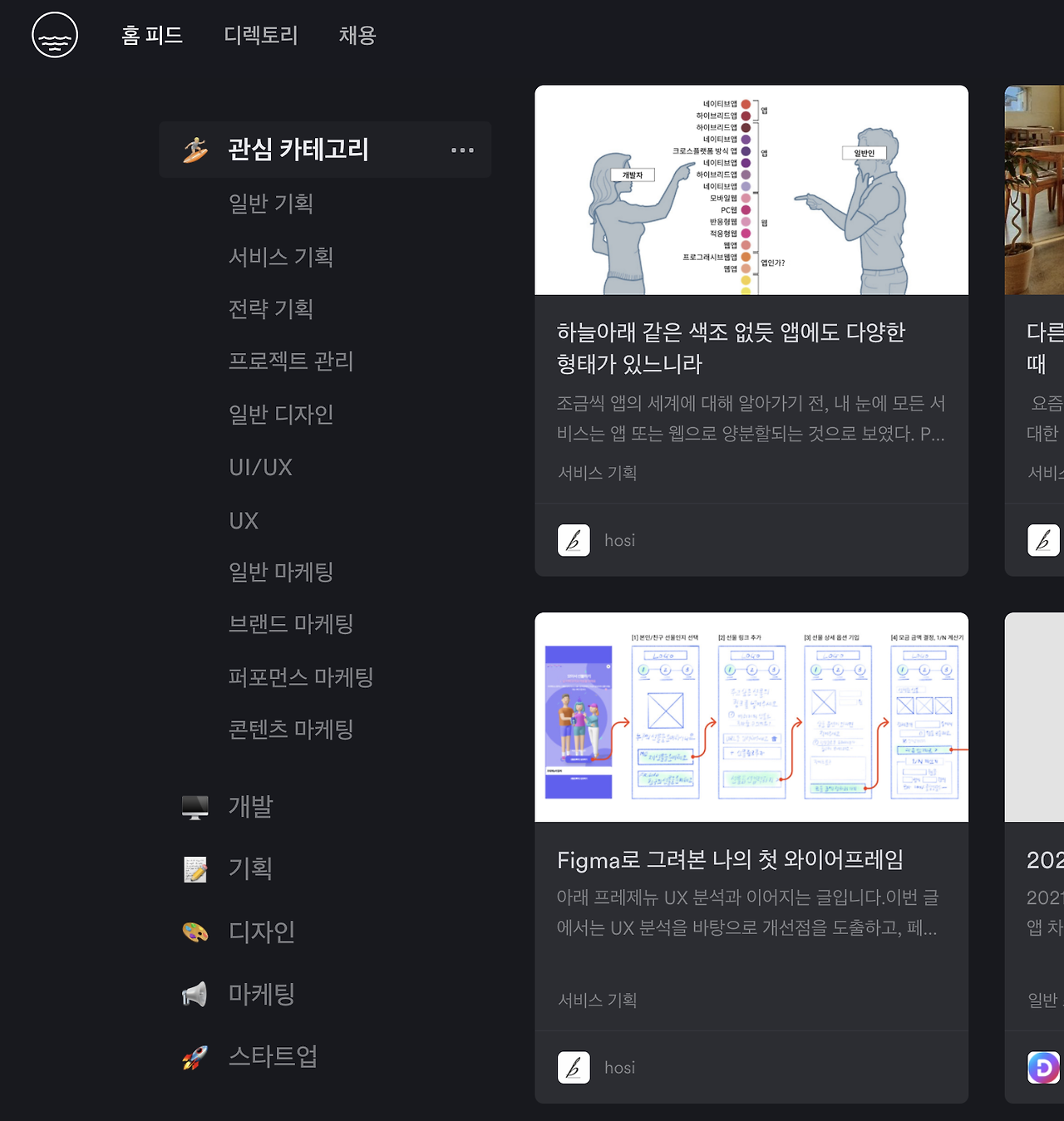The image size is (1064, 1121).
Task: Click excerpt starting 조금씩 앱의 세계에 대해
Action: [x=751, y=419]
